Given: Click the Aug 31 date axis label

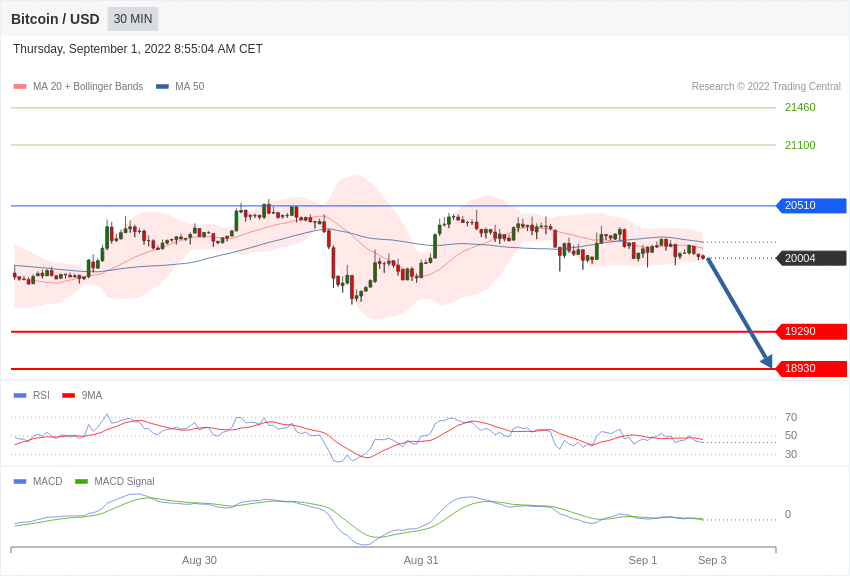Looking at the screenshot, I should click(421, 560).
